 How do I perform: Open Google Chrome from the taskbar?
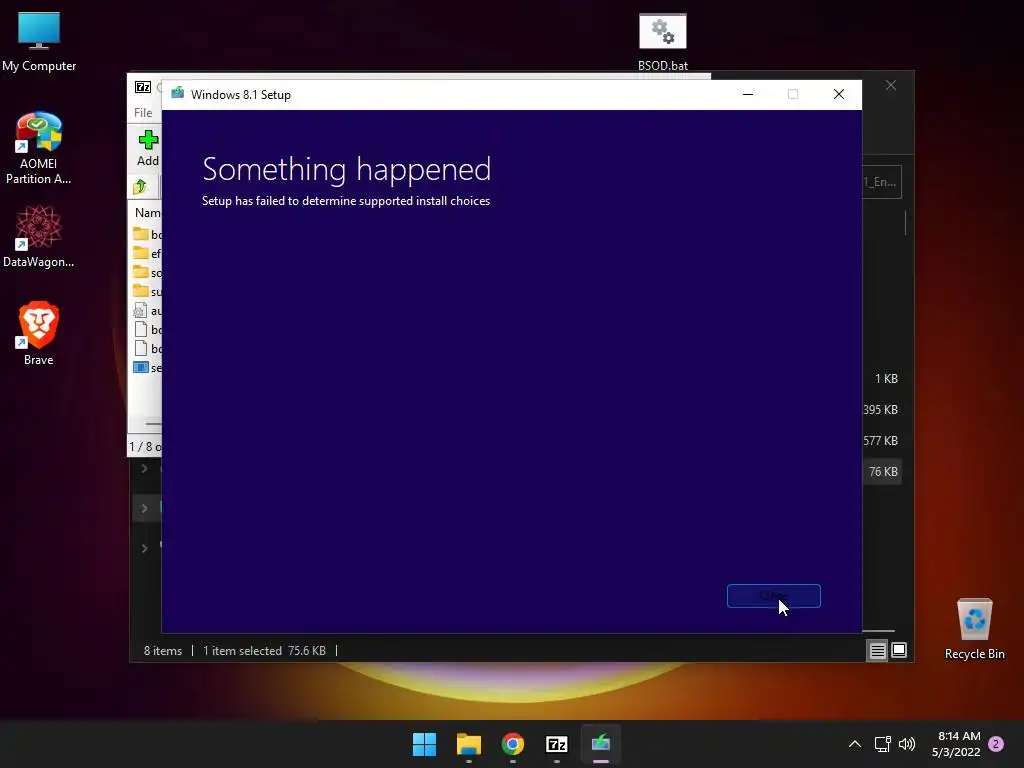[x=513, y=744]
